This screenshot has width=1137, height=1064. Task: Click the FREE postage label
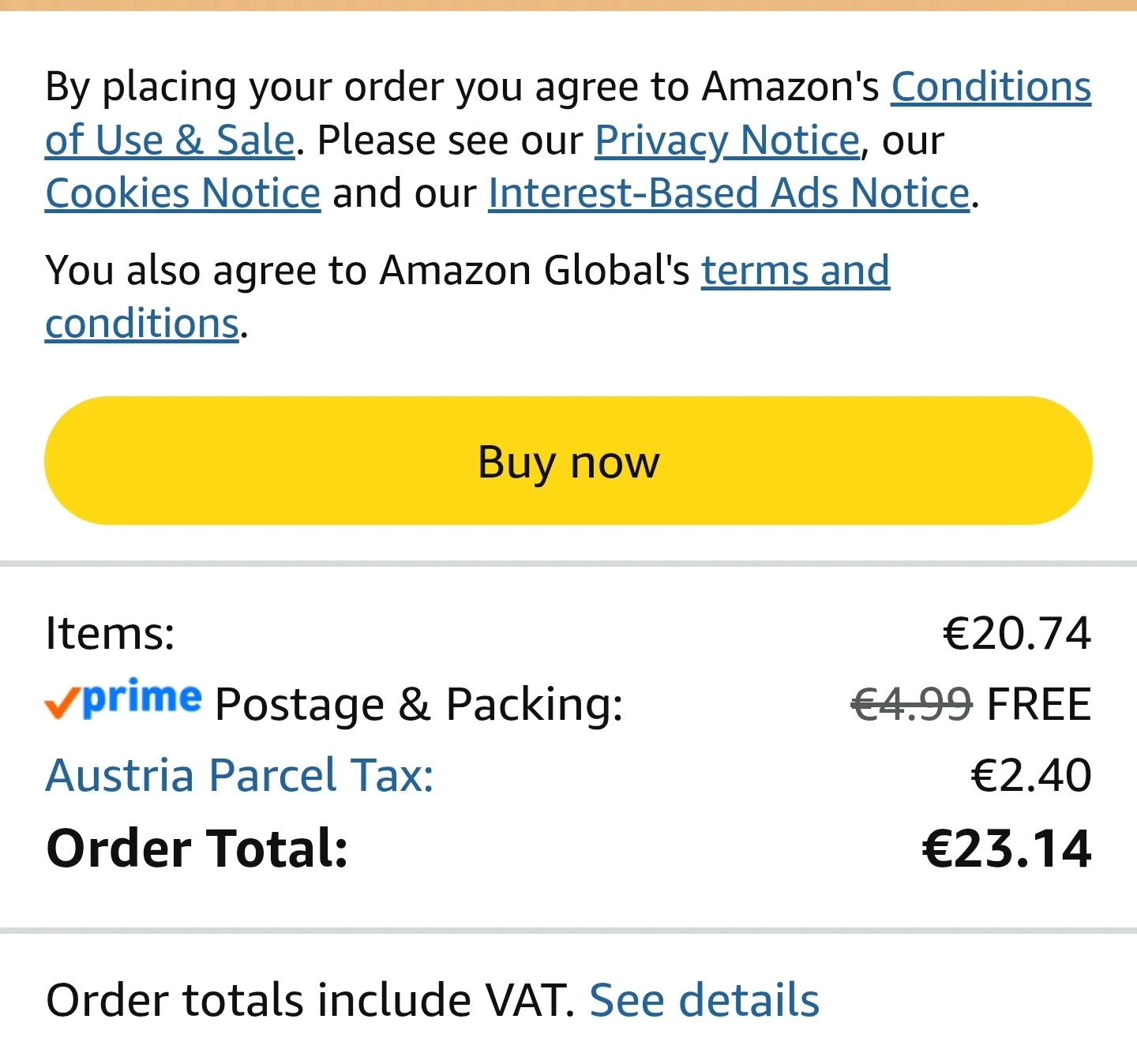[1039, 705]
